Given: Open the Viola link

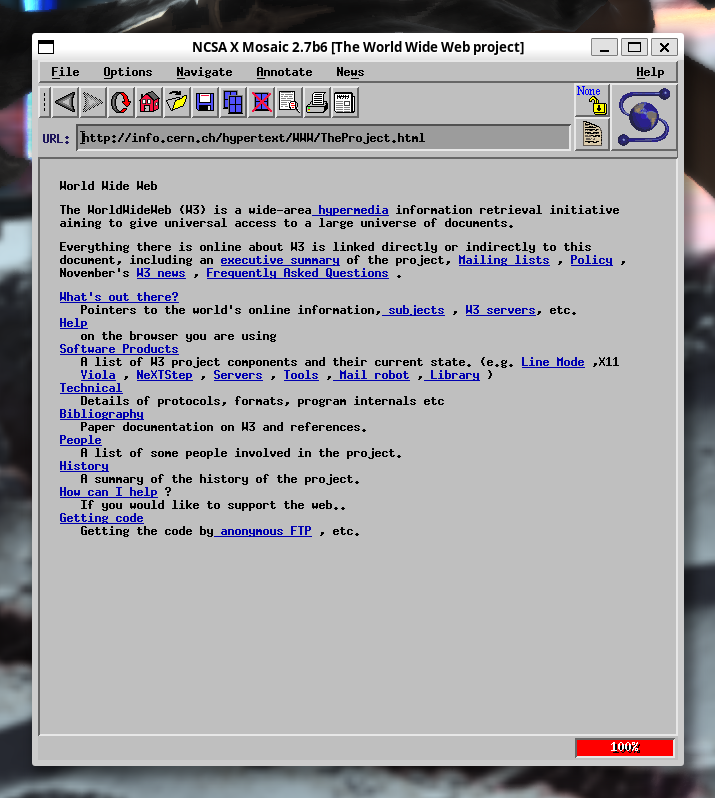Looking at the screenshot, I should [x=98, y=375].
